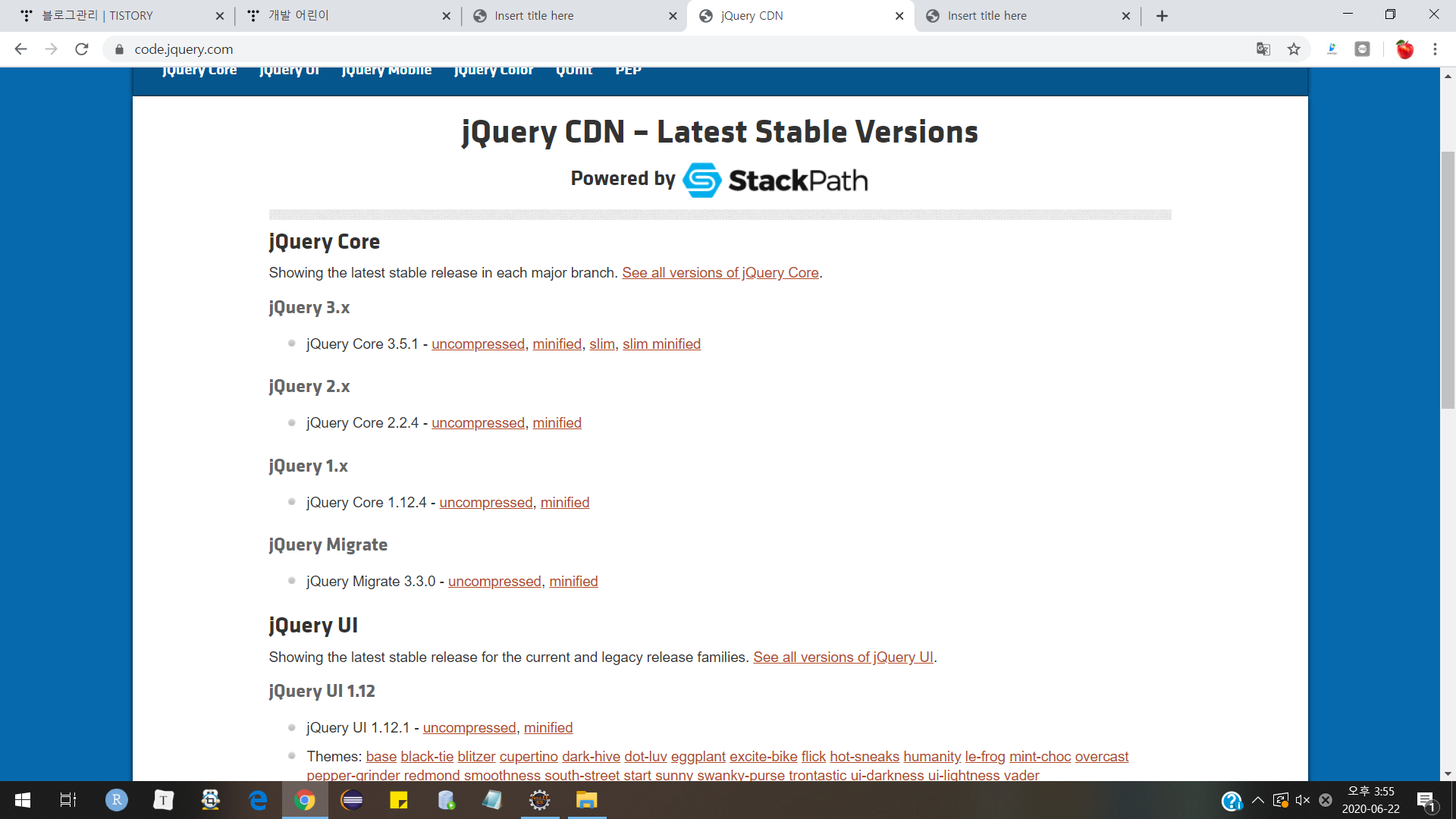1456x819 pixels.
Task: Bookmark this page with the star icon
Action: 1294,49
